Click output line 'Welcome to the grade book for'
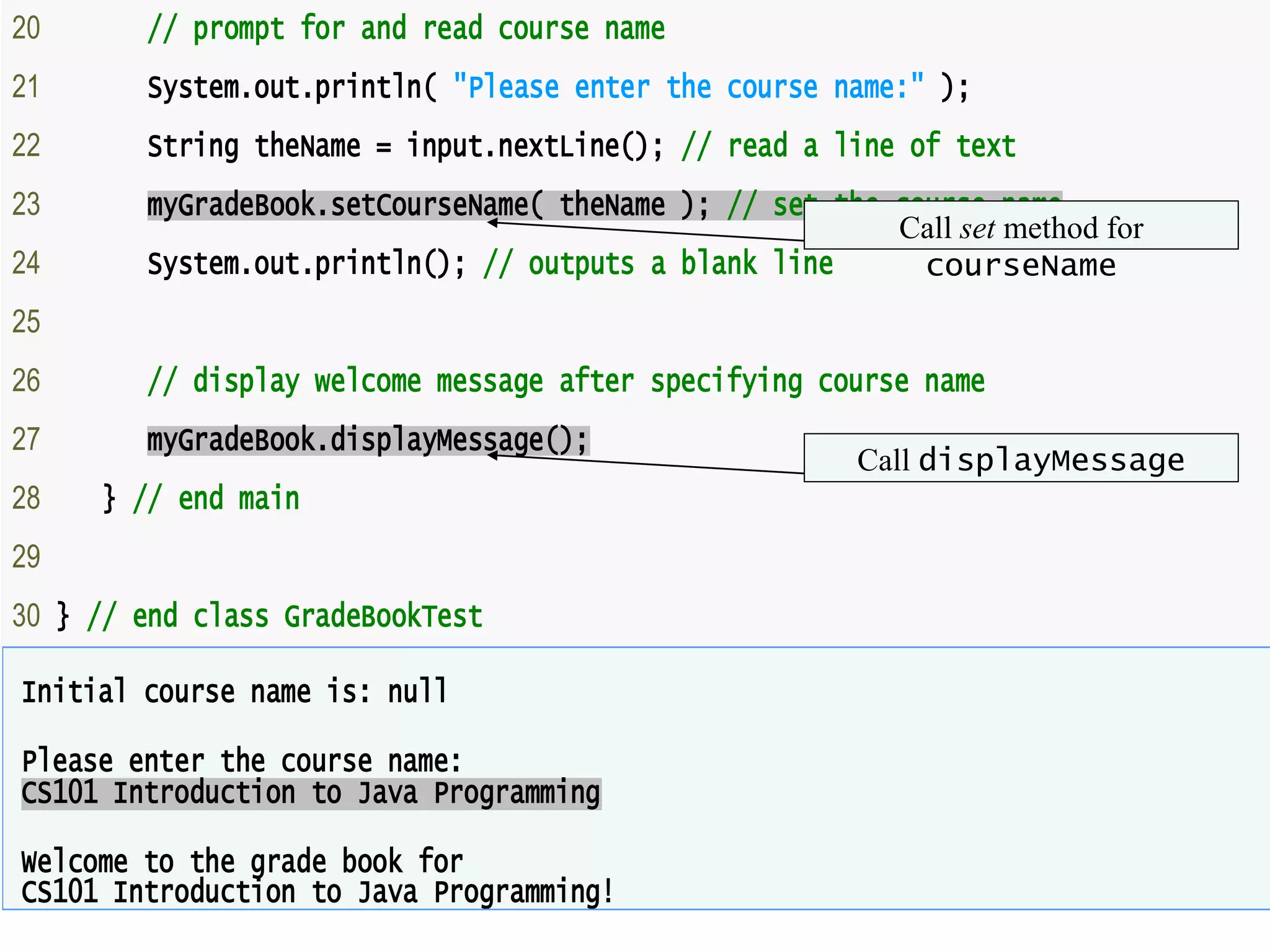The width and height of the screenshot is (1270, 952). tap(242, 862)
